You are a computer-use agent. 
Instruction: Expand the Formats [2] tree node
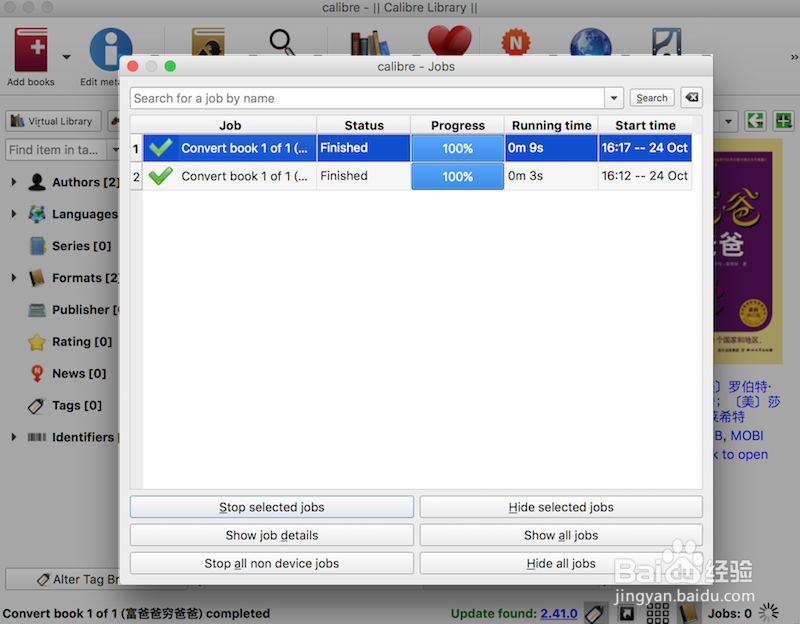14,278
